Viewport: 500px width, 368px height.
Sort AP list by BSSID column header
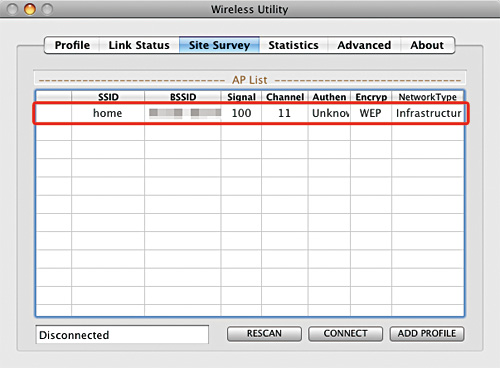coord(183,97)
